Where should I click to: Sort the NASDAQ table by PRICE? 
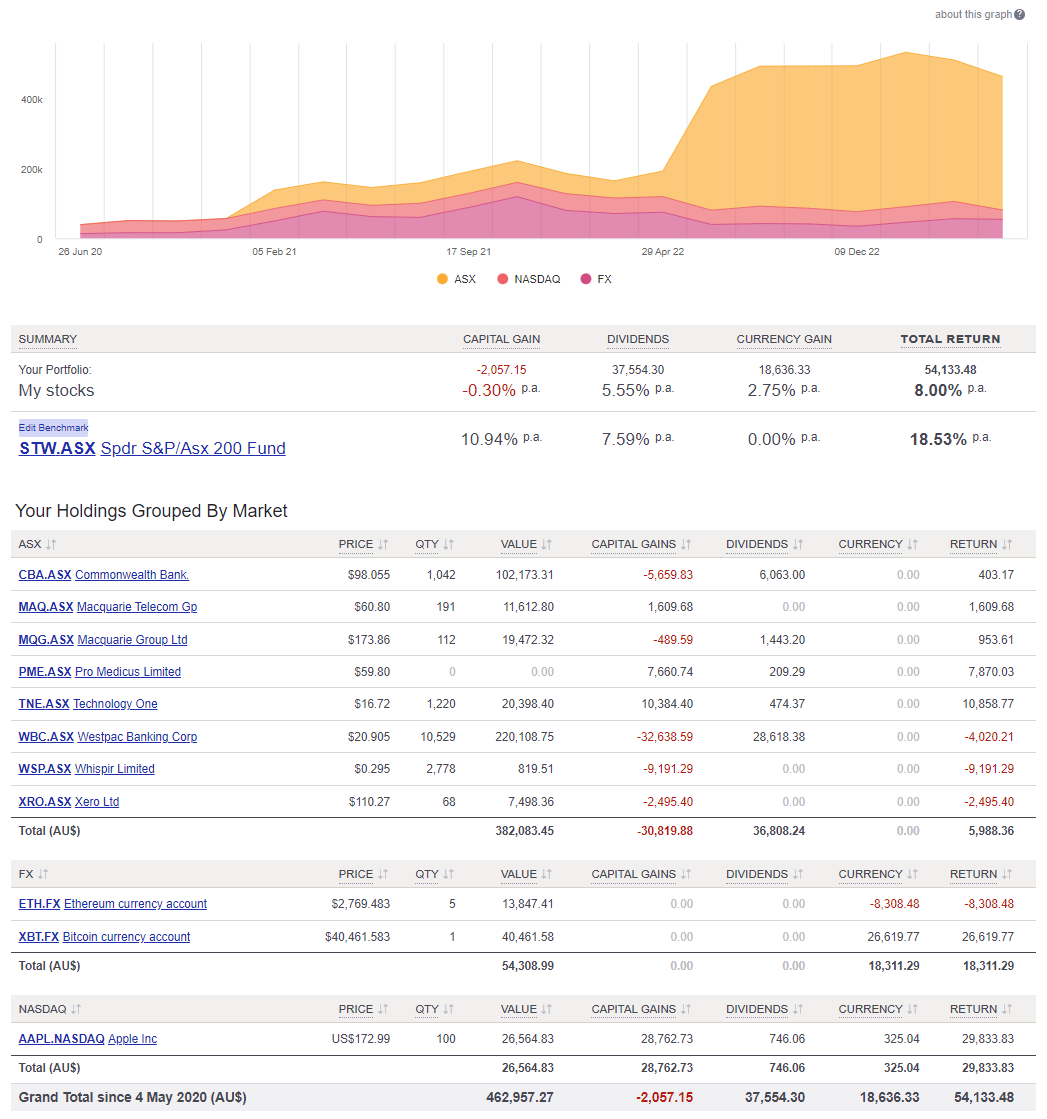(x=382, y=1009)
